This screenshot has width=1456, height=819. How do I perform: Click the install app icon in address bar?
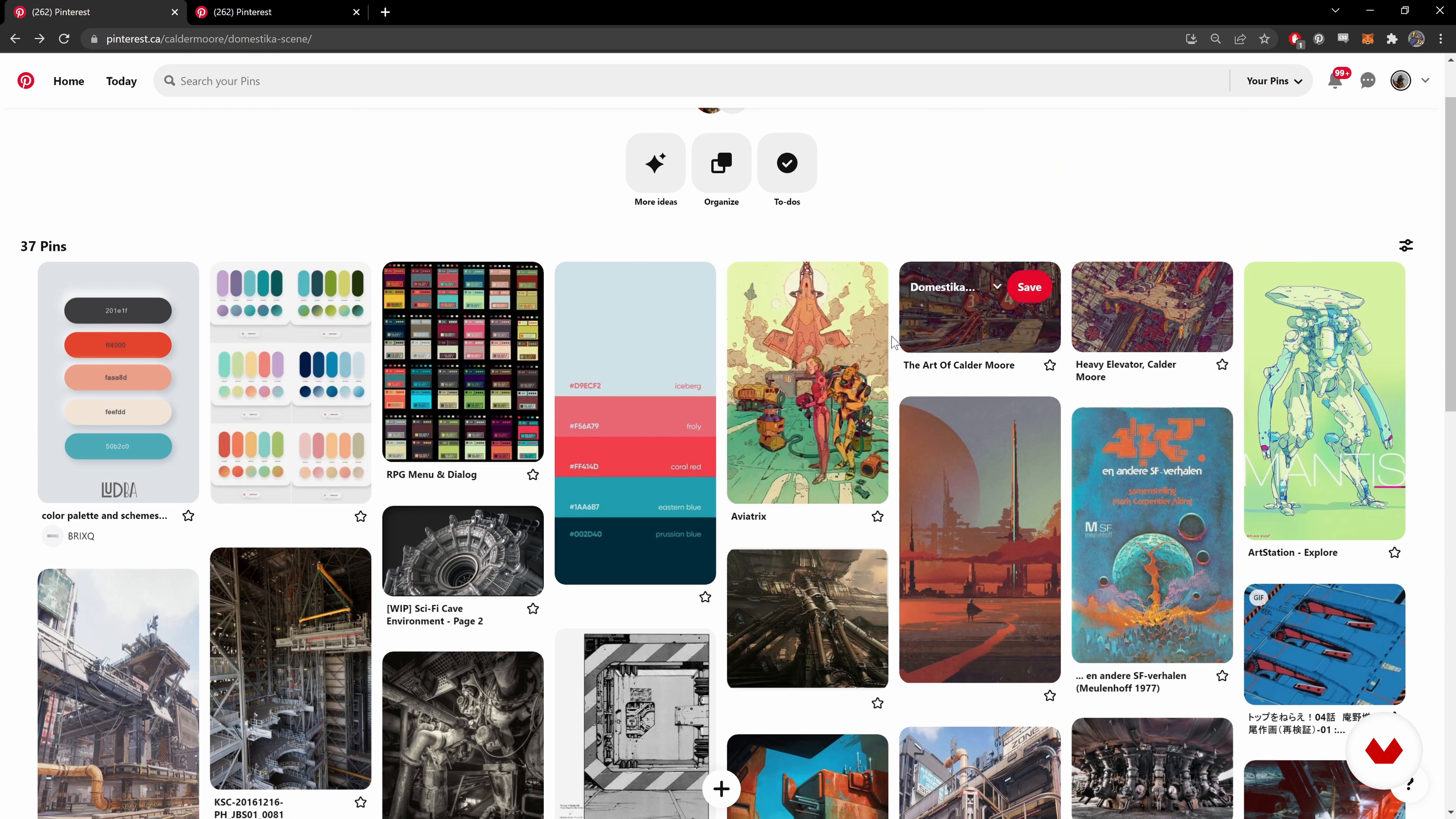(1191, 38)
